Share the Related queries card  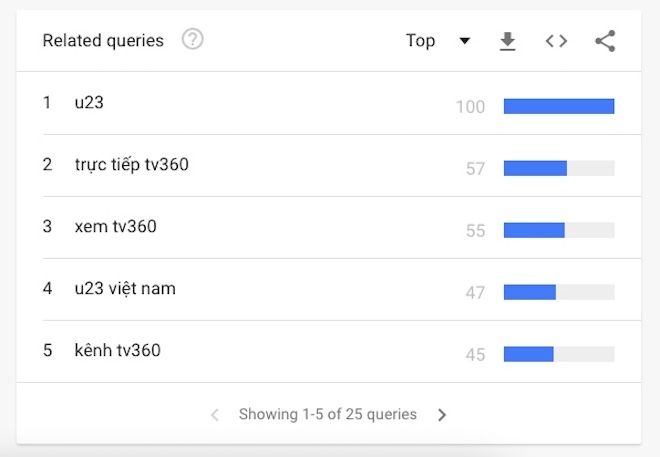click(605, 41)
